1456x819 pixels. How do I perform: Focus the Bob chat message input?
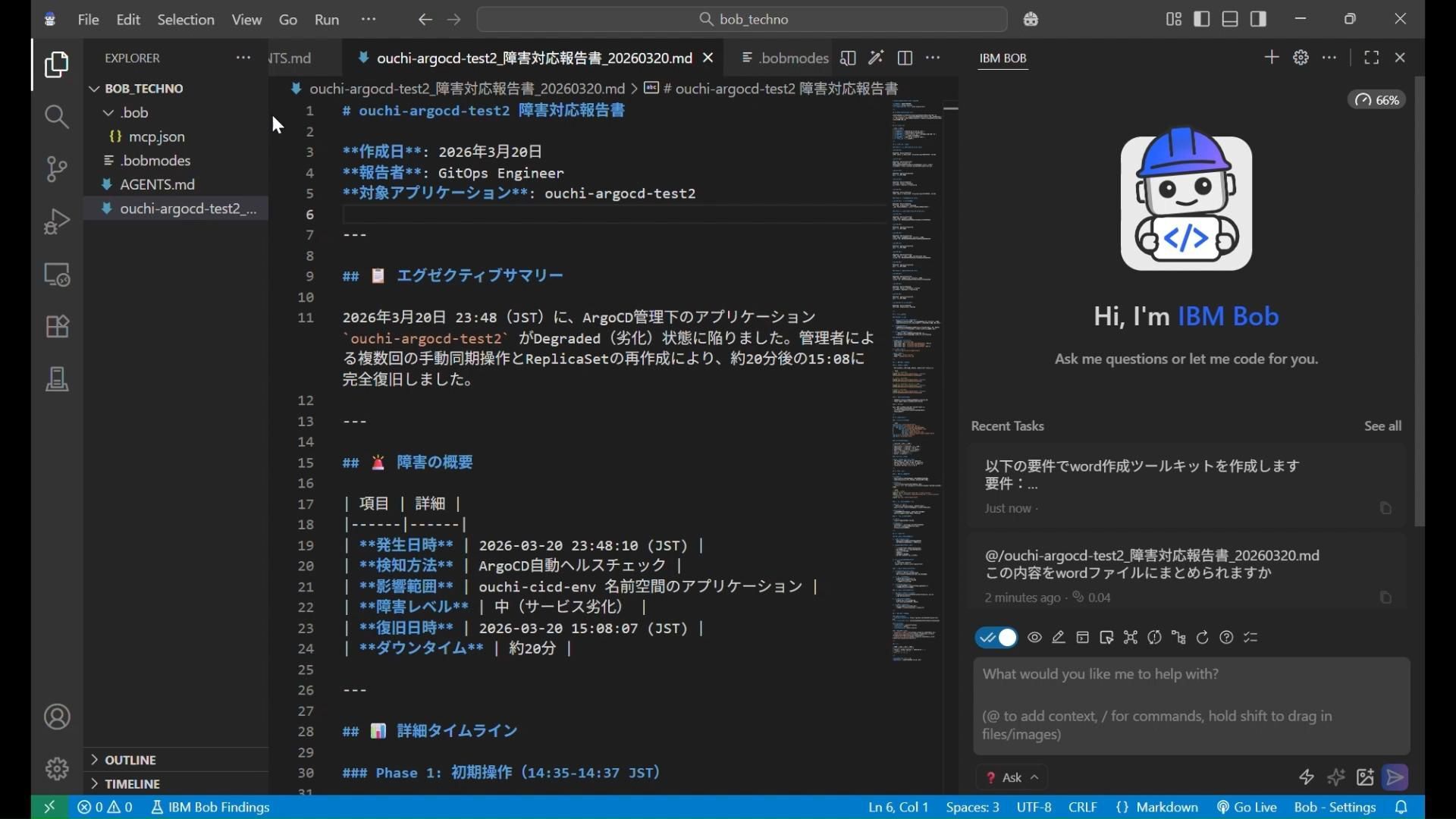click(1191, 705)
